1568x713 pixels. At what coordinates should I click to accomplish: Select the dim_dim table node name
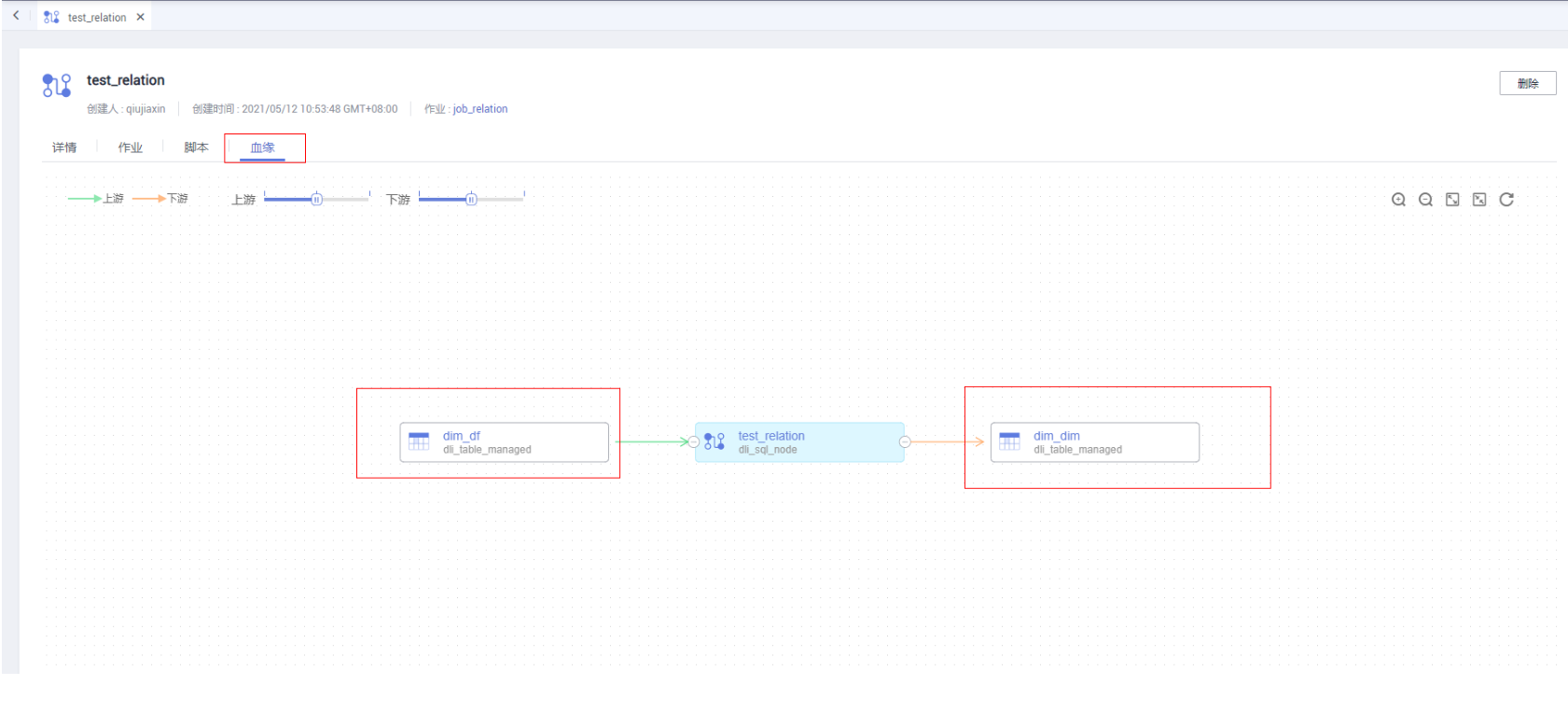click(x=1057, y=436)
